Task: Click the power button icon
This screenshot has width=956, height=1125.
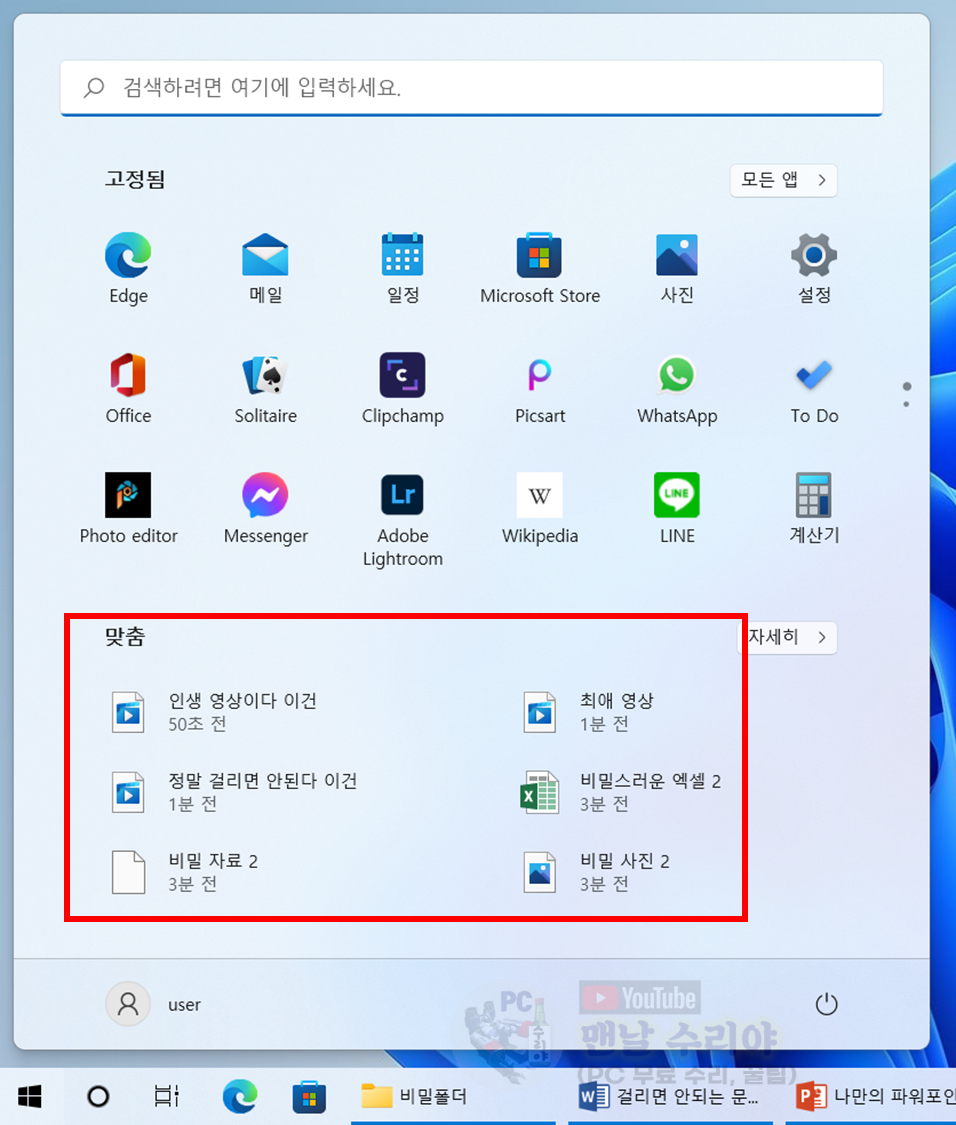Action: [826, 1004]
